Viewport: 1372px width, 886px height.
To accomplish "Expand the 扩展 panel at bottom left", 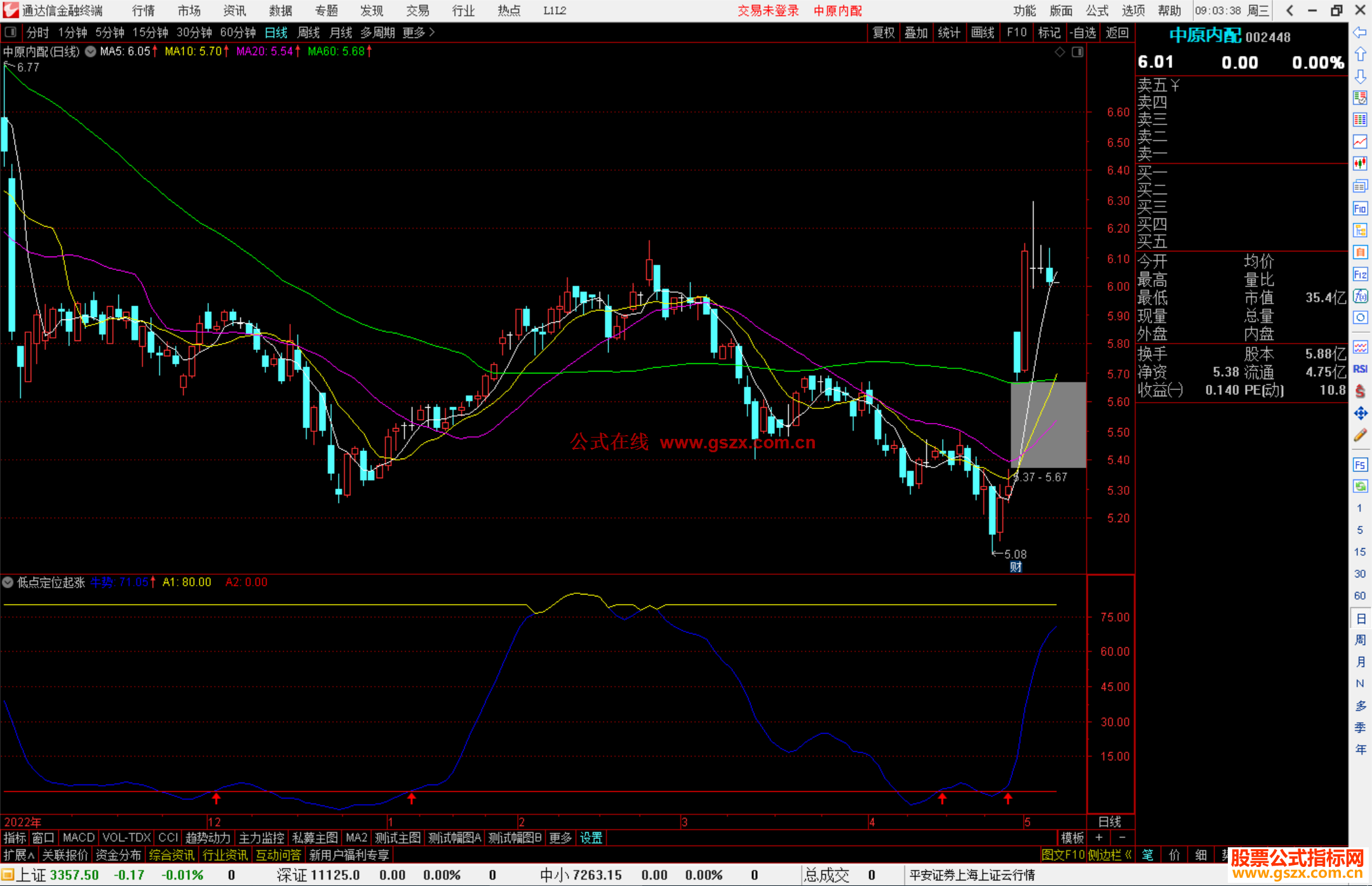I will click(19, 855).
